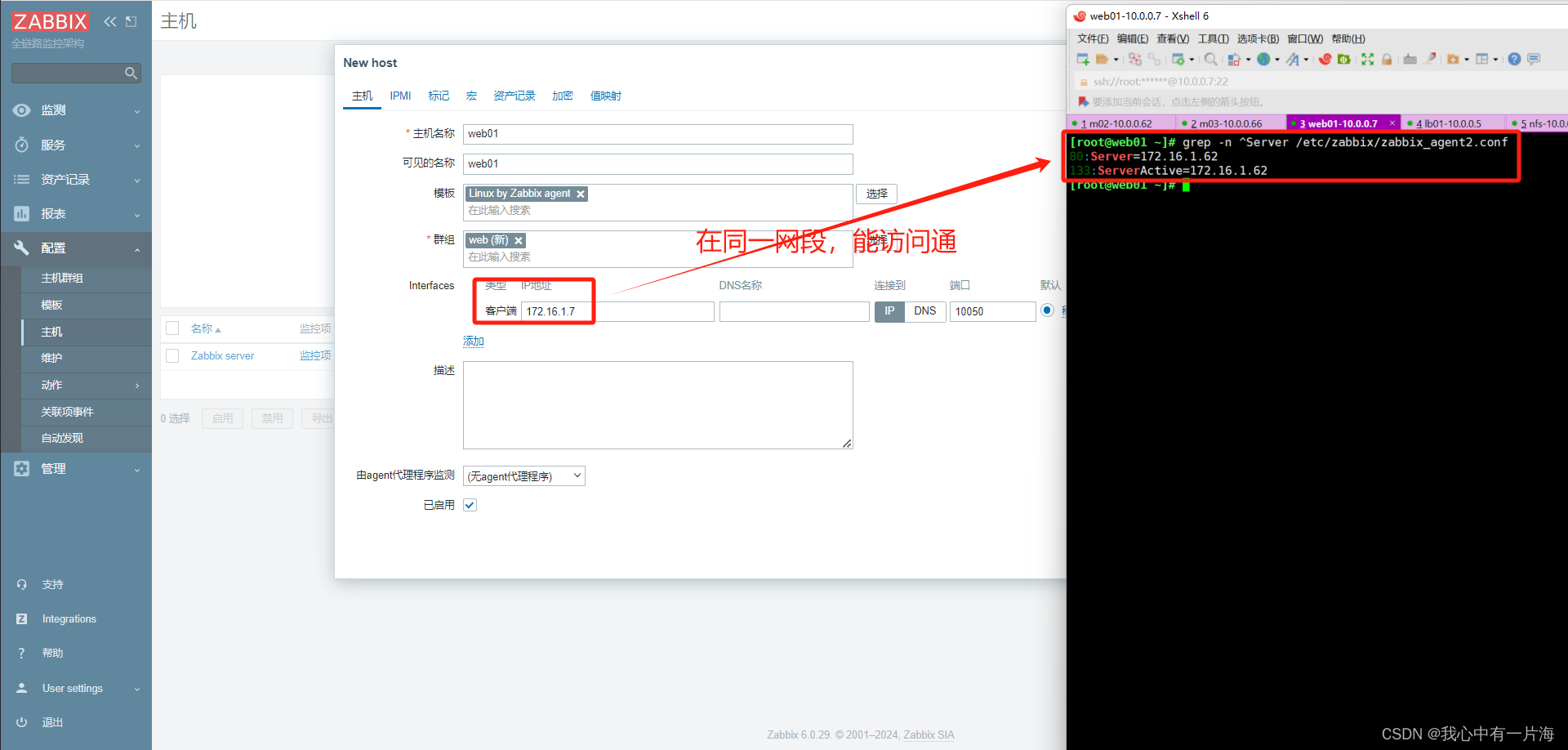Click the Xshell new folder icon

point(1453,59)
